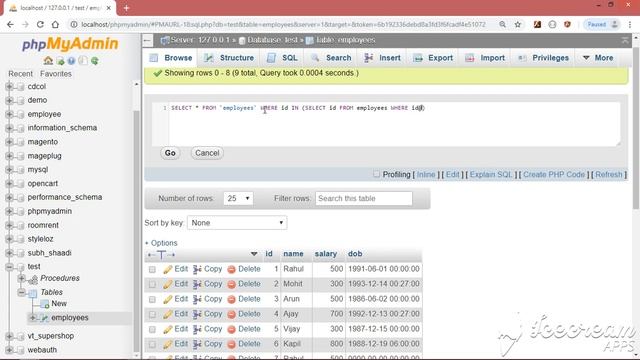Image resolution: width=640 pixels, height=360 pixels.
Task: Select checkbox for Kapil row
Action: coord(152,344)
